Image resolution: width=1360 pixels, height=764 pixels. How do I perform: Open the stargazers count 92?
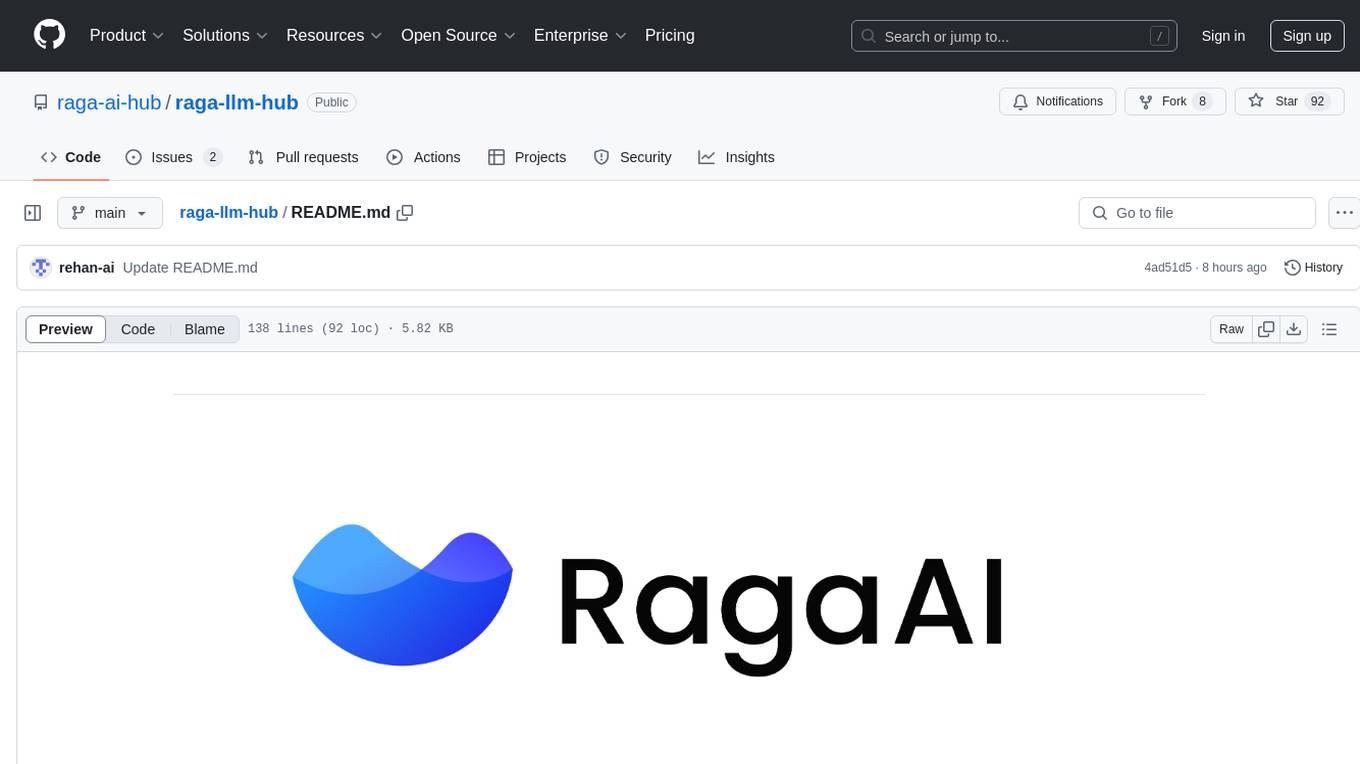[x=1317, y=102]
